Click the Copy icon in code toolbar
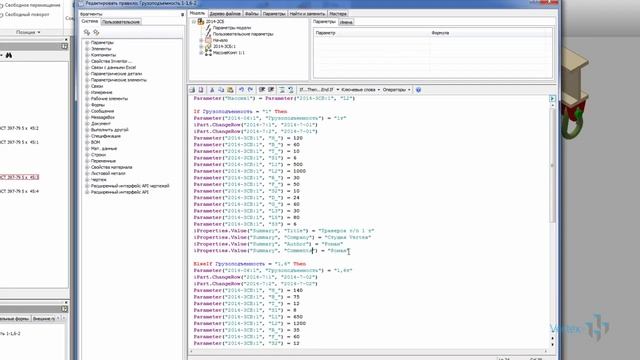 tap(221, 90)
